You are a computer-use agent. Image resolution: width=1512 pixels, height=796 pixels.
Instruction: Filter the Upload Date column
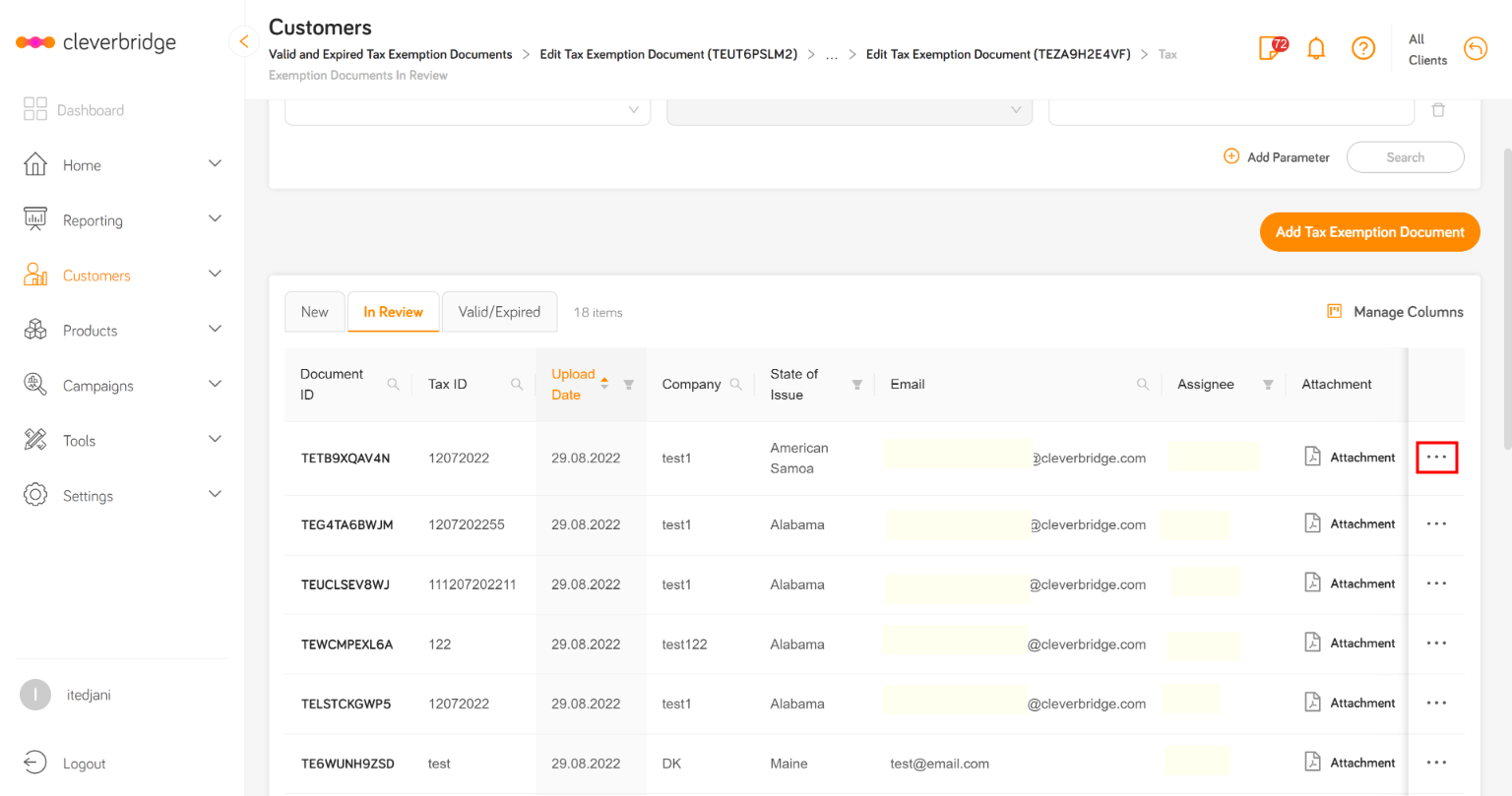(628, 385)
